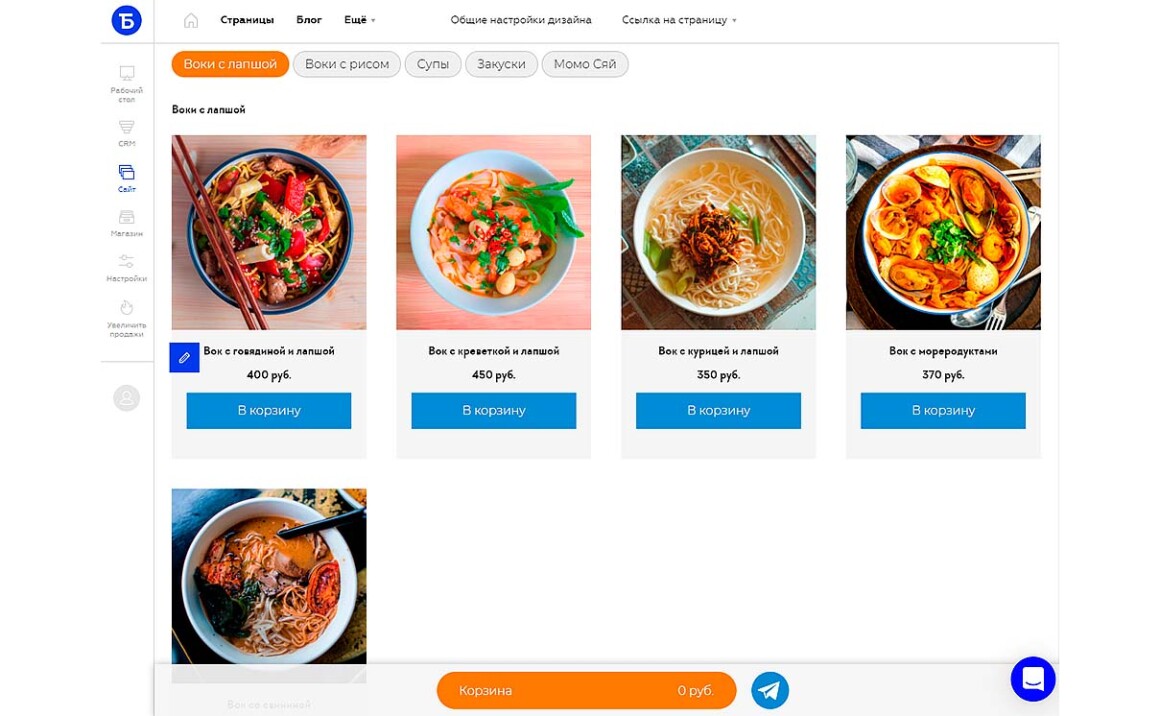Open Общие настройки дизайна link
This screenshot has height=716, width=1160.
click(521, 20)
